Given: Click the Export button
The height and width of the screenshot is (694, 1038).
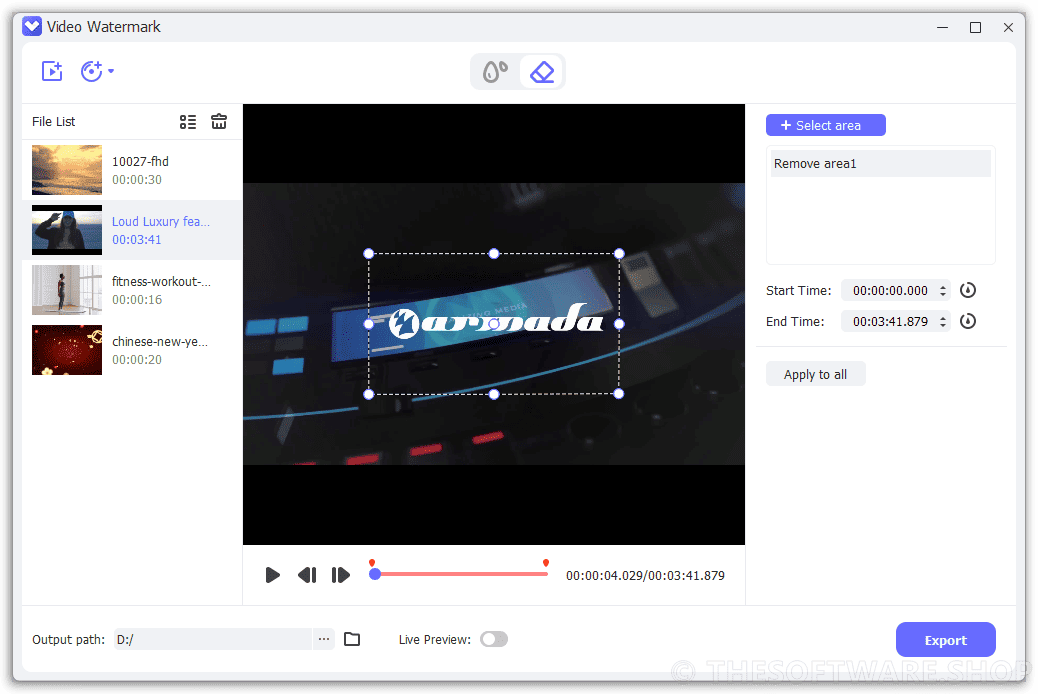Looking at the screenshot, I should point(945,640).
